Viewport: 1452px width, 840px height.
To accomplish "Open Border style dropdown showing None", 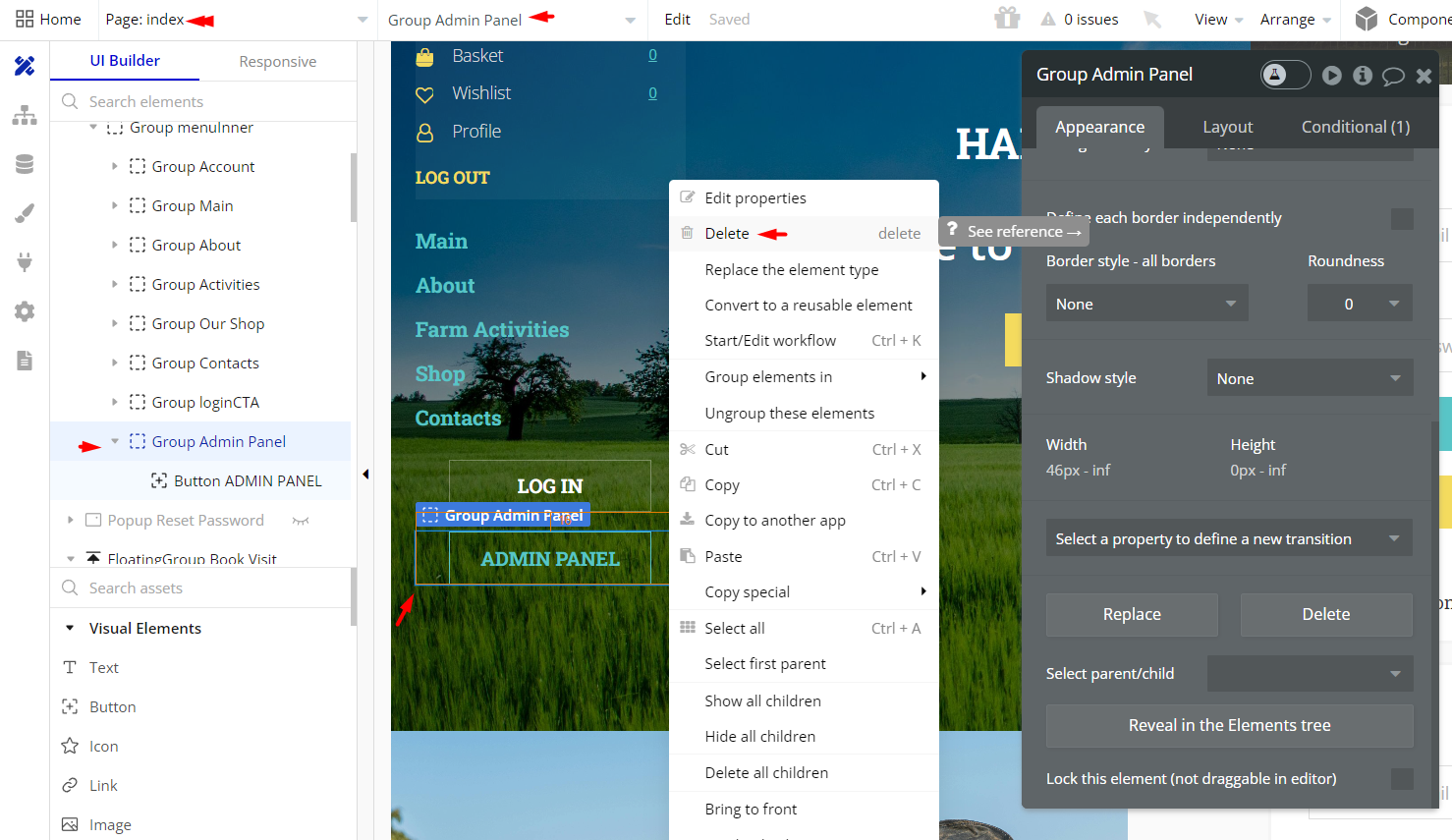I will [1146, 304].
